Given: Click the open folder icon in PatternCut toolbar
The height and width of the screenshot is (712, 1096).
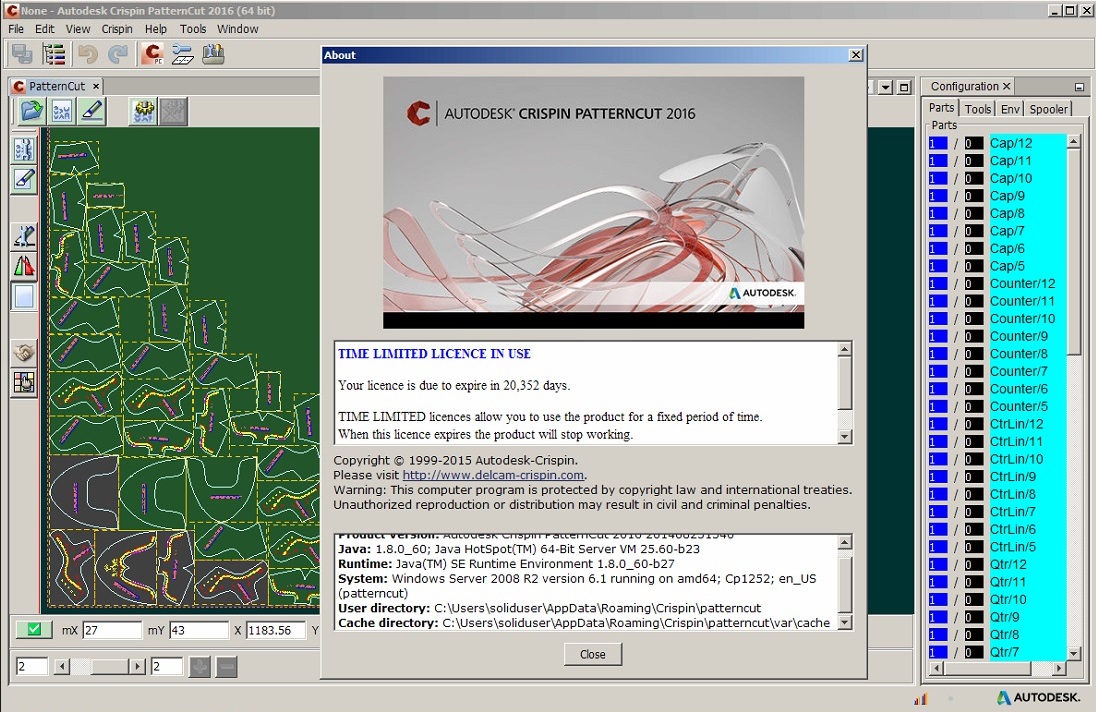Looking at the screenshot, I should [31, 111].
